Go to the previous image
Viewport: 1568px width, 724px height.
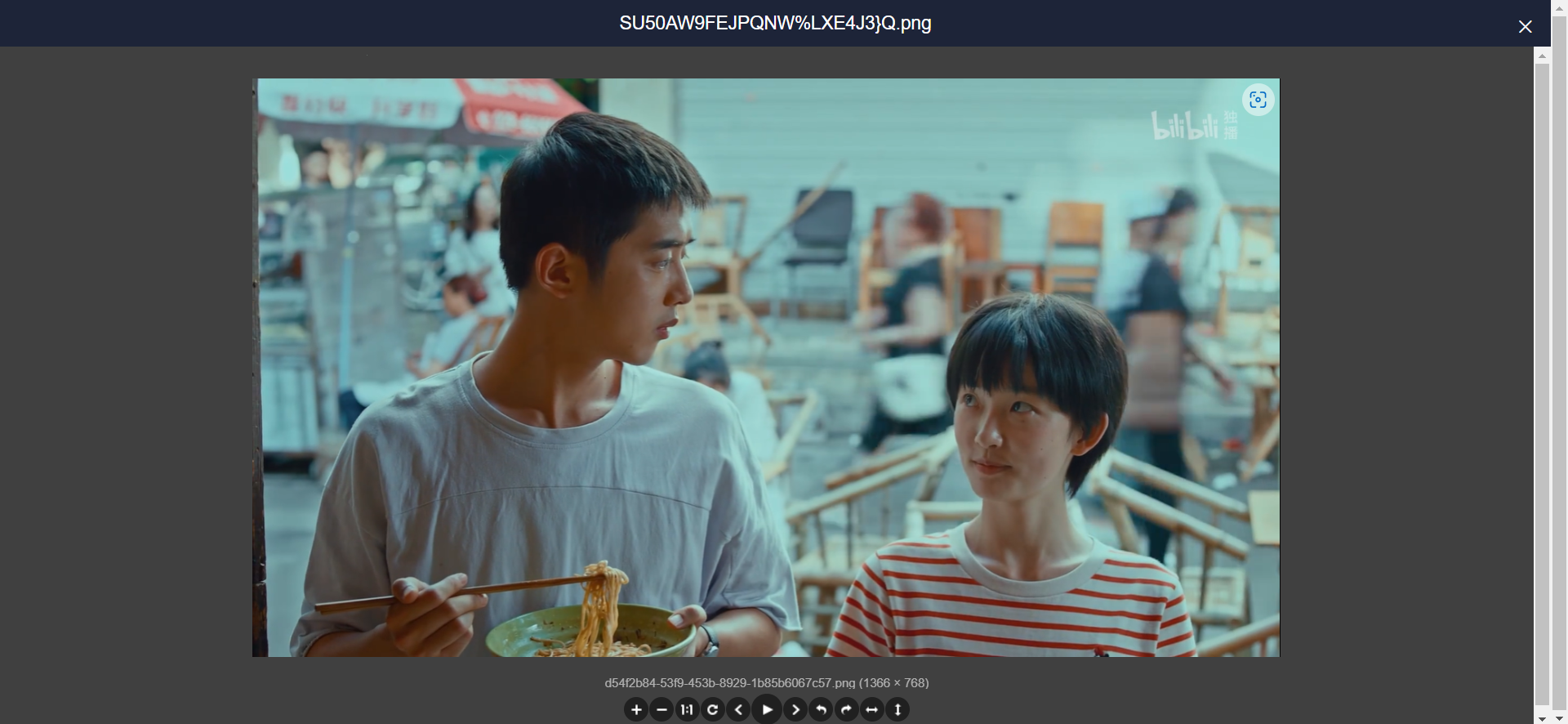tap(738, 709)
